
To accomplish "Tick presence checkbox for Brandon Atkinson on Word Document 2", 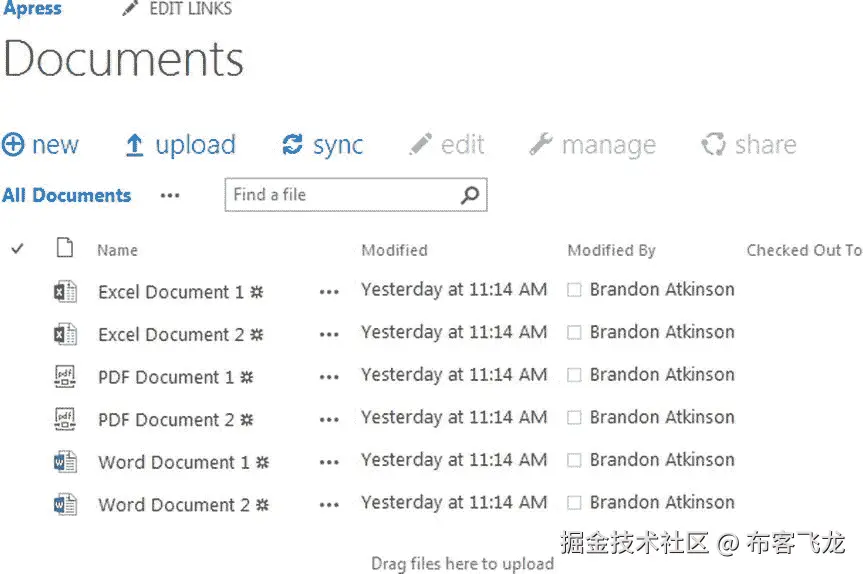I will pos(575,503).
